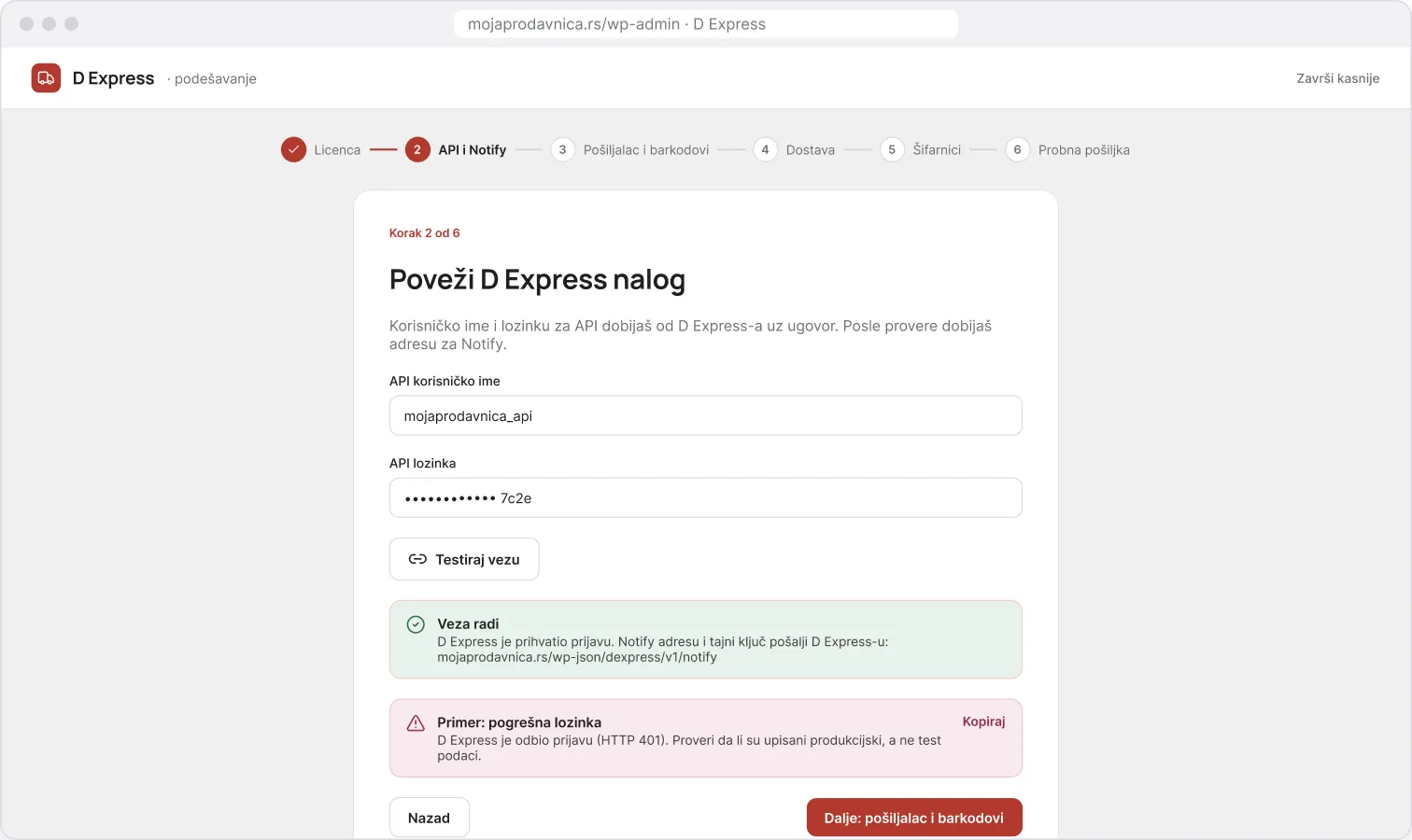This screenshot has height=840, width=1412.
Task: Click the completed Licenca checkmark step icon
Action: coord(293,149)
